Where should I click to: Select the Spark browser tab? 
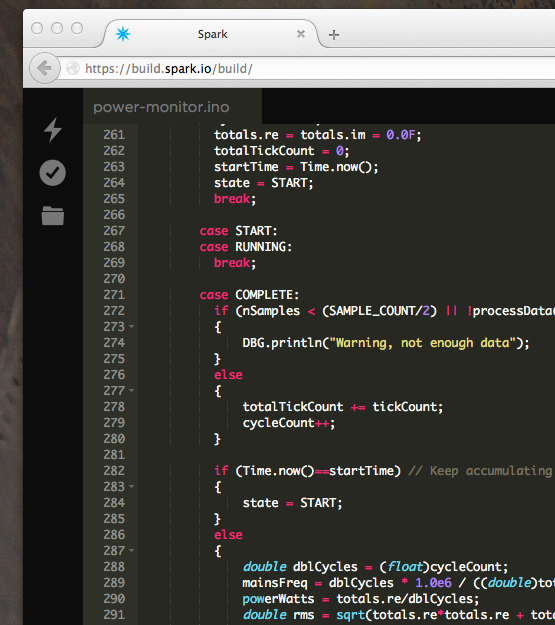tap(211, 34)
